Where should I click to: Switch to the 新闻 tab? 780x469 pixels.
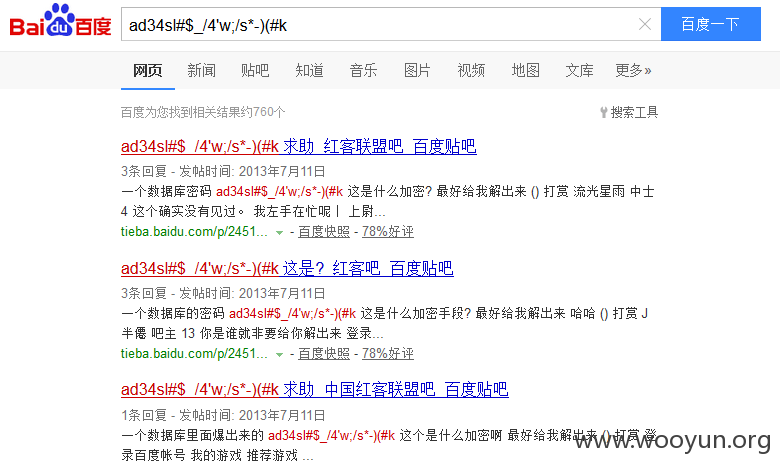pos(201,71)
